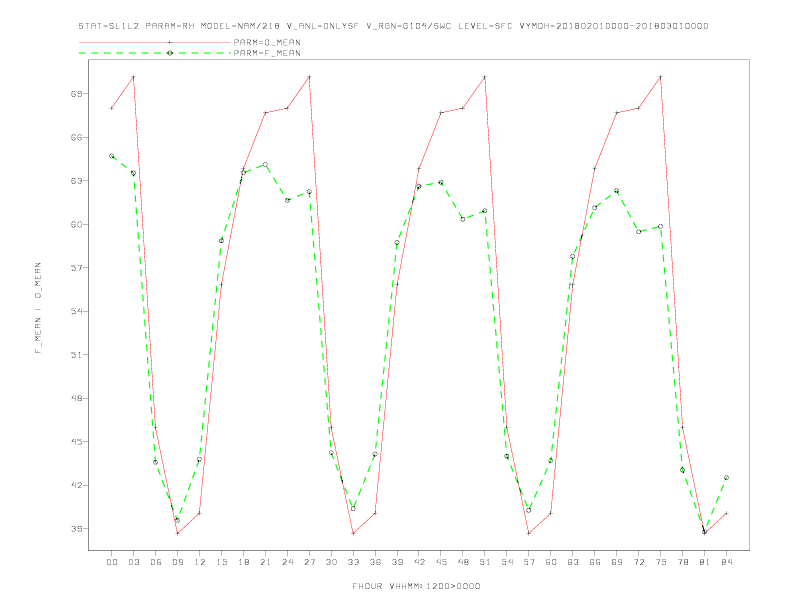Viewport: 792px width, 612px height.
Task: Click the x-axis tick label 00
Action: (x=112, y=562)
